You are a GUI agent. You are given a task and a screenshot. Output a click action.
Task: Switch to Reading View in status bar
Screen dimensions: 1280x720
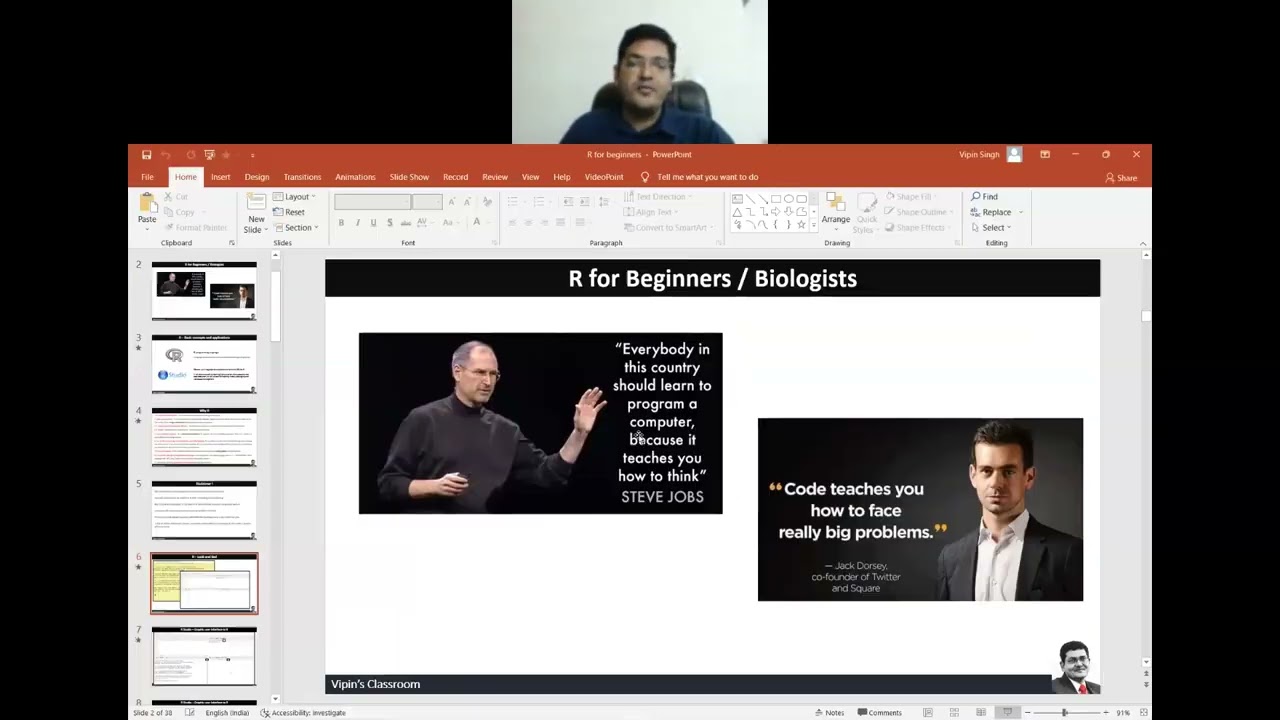click(981, 712)
